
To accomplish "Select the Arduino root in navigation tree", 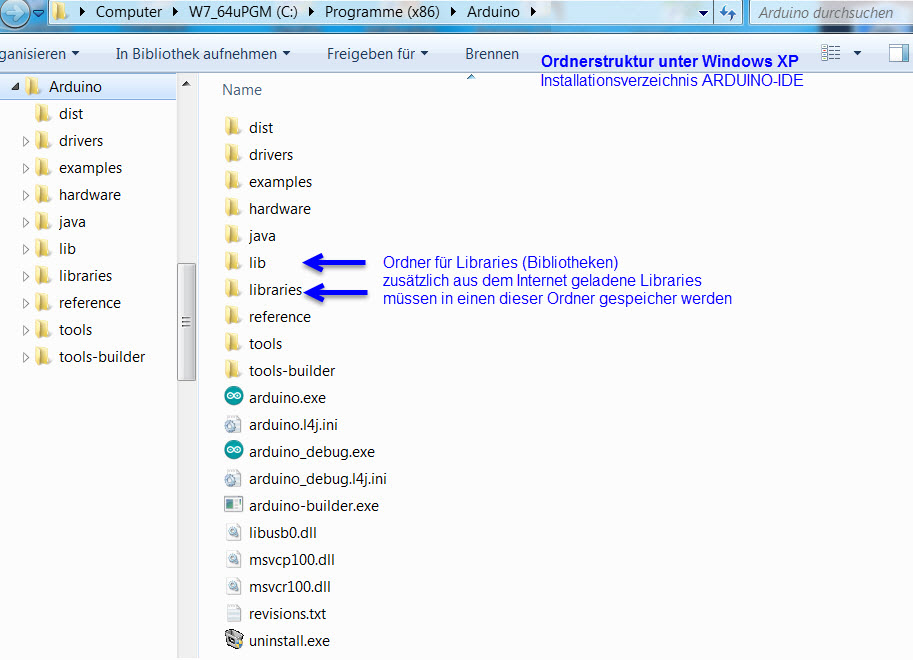I will (75, 87).
